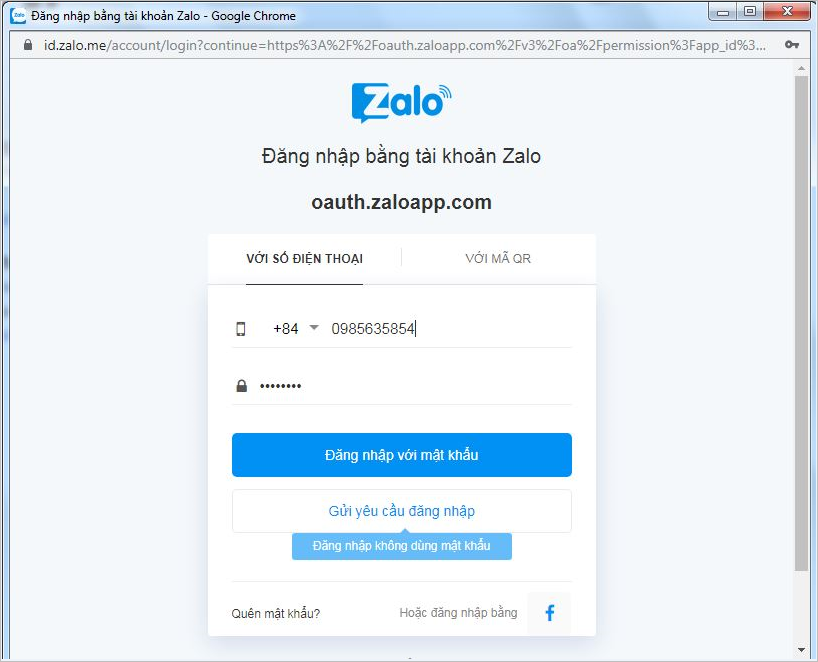Click the Facebook login icon
The height and width of the screenshot is (662, 818).
point(549,612)
